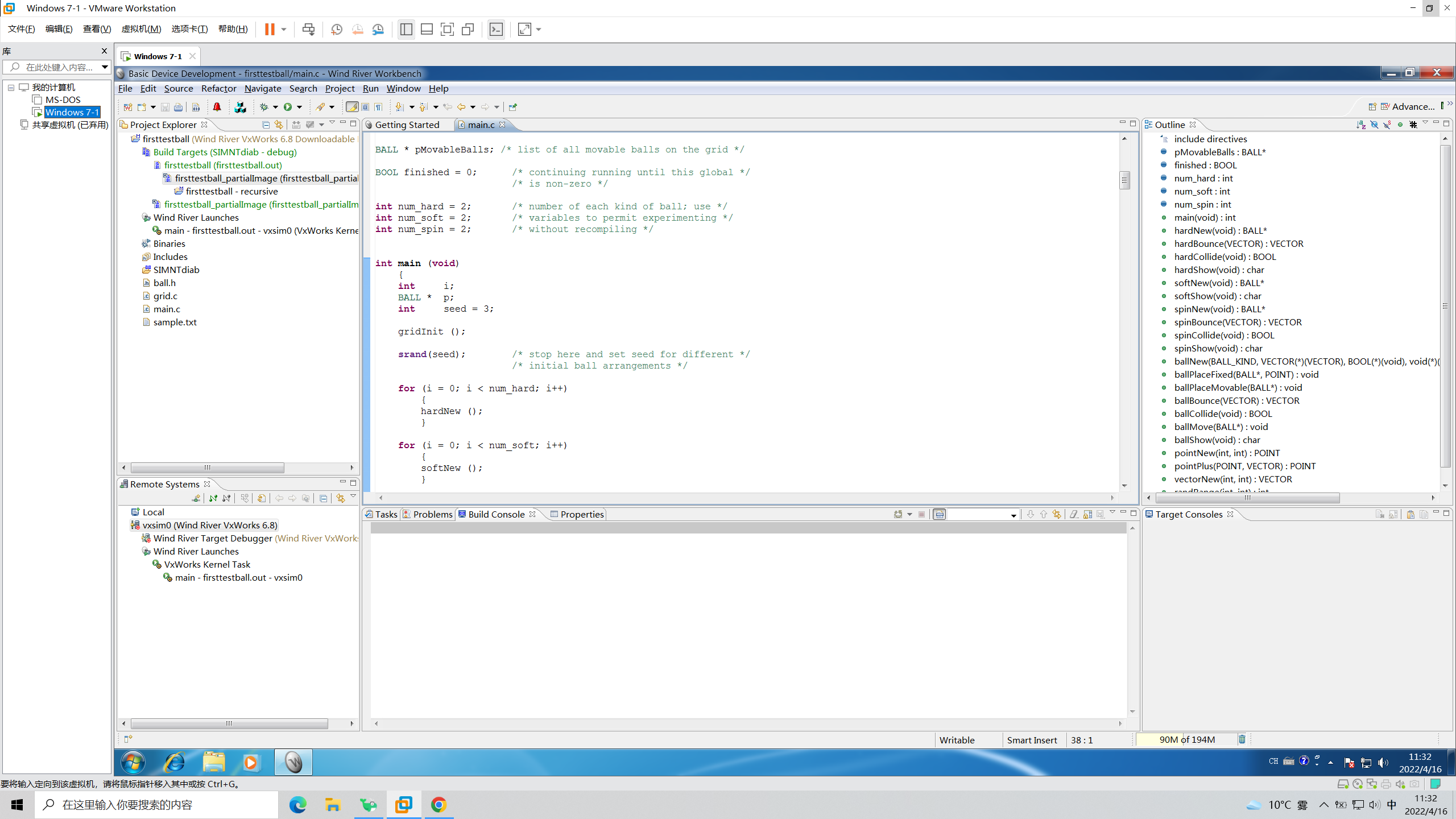Toggle Link with Editor in Project Explorer
The height and width of the screenshot is (819, 1456).
tap(278, 125)
